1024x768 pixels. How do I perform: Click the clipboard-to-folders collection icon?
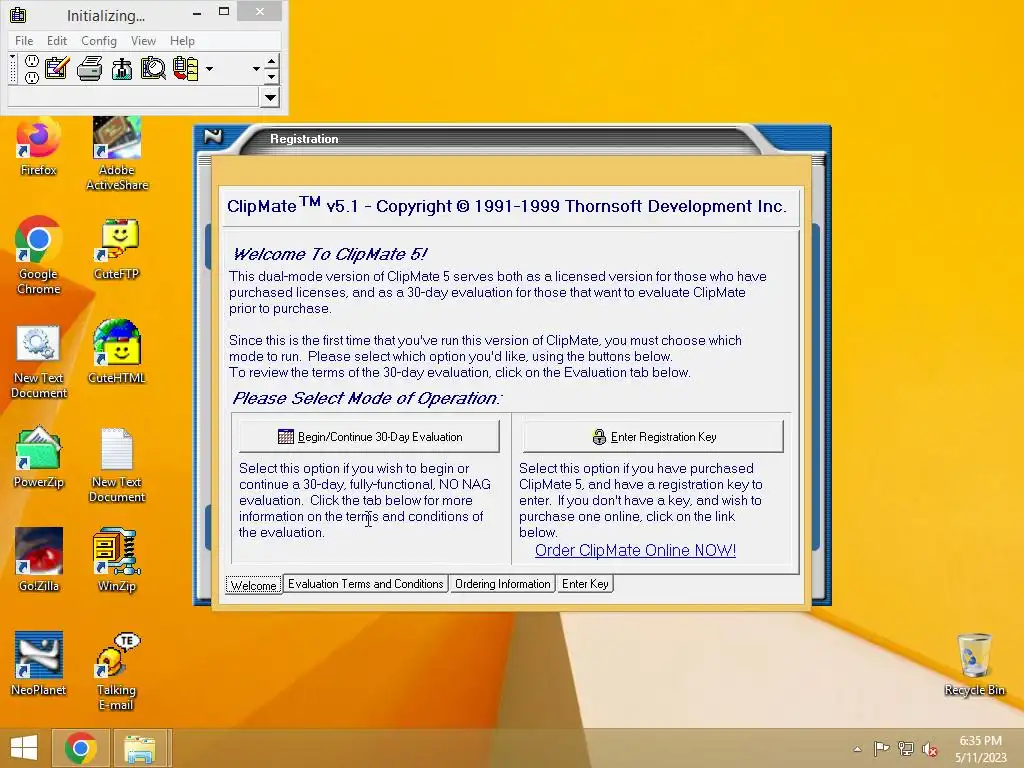pyautogui.click(x=185, y=68)
